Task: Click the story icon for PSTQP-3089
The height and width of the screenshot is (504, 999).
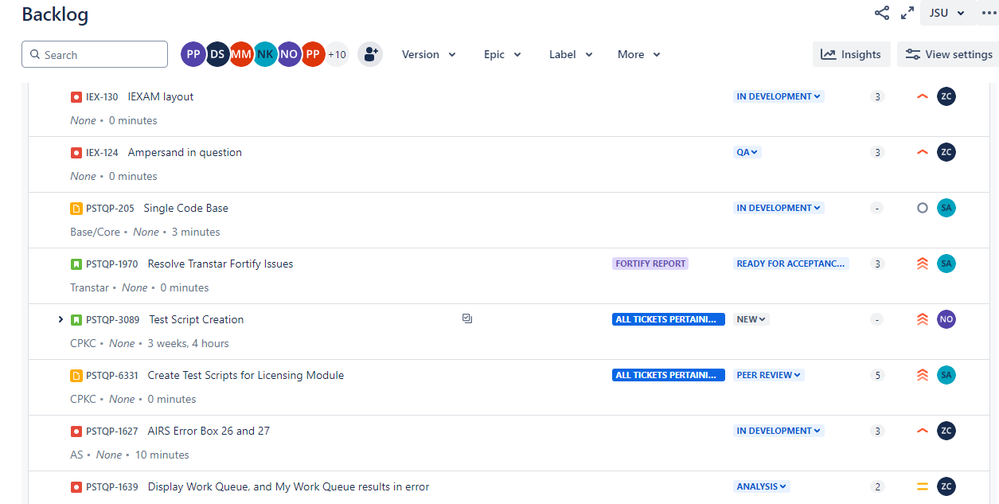Action: 76,320
